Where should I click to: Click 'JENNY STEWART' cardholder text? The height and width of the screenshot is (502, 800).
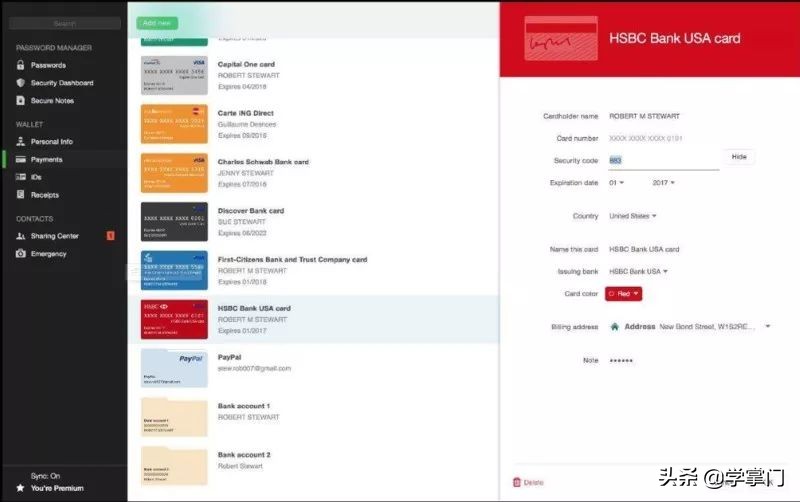tap(245, 173)
